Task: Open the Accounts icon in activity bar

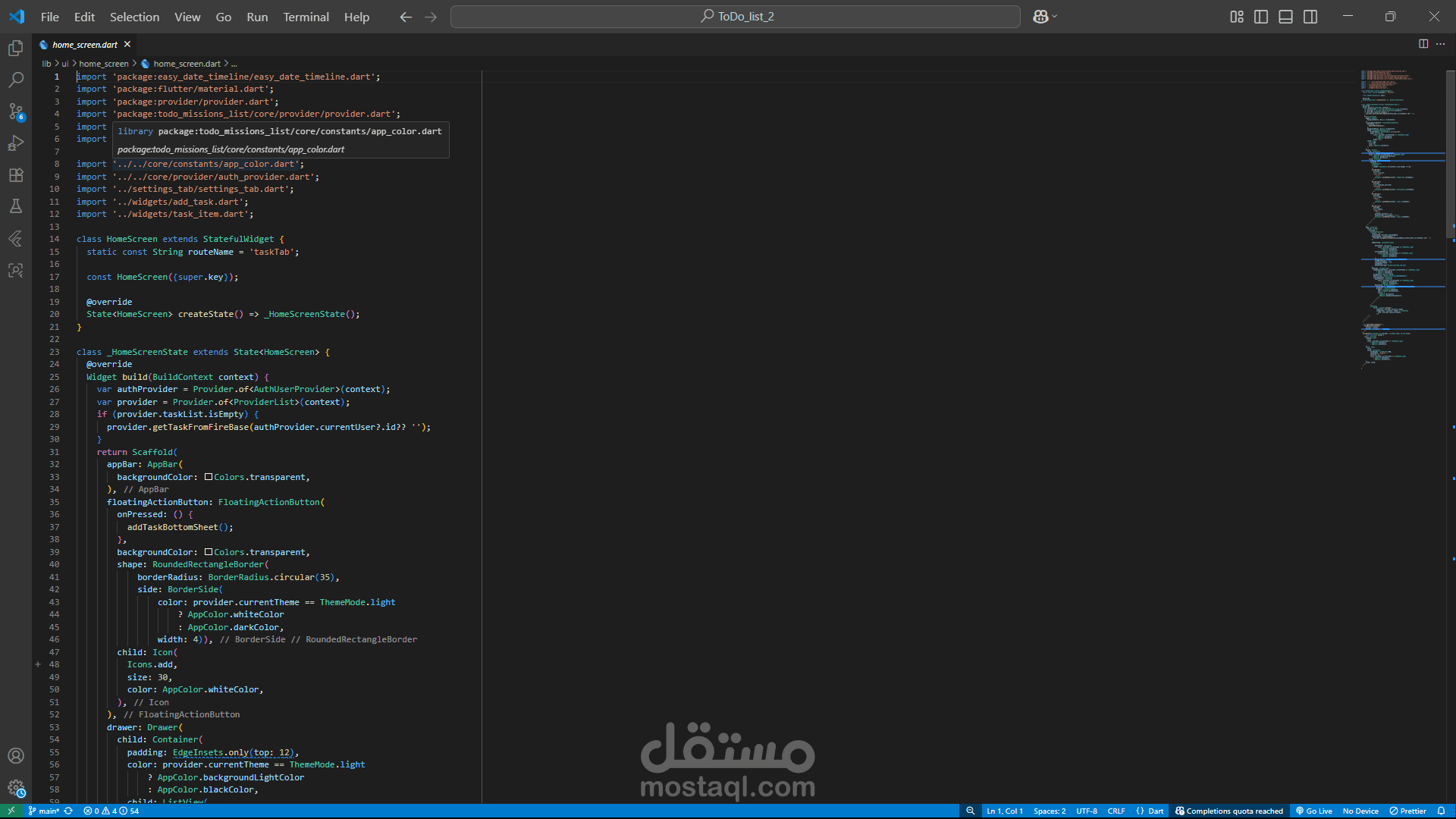Action: [x=15, y=755]
